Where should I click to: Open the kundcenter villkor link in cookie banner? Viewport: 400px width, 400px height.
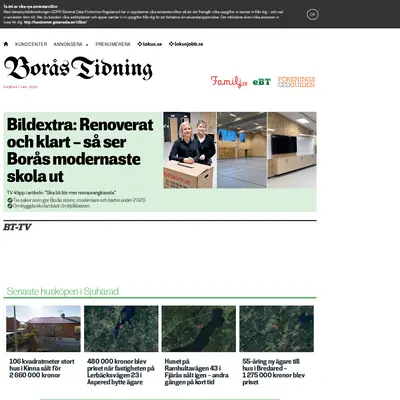point(56,23)
